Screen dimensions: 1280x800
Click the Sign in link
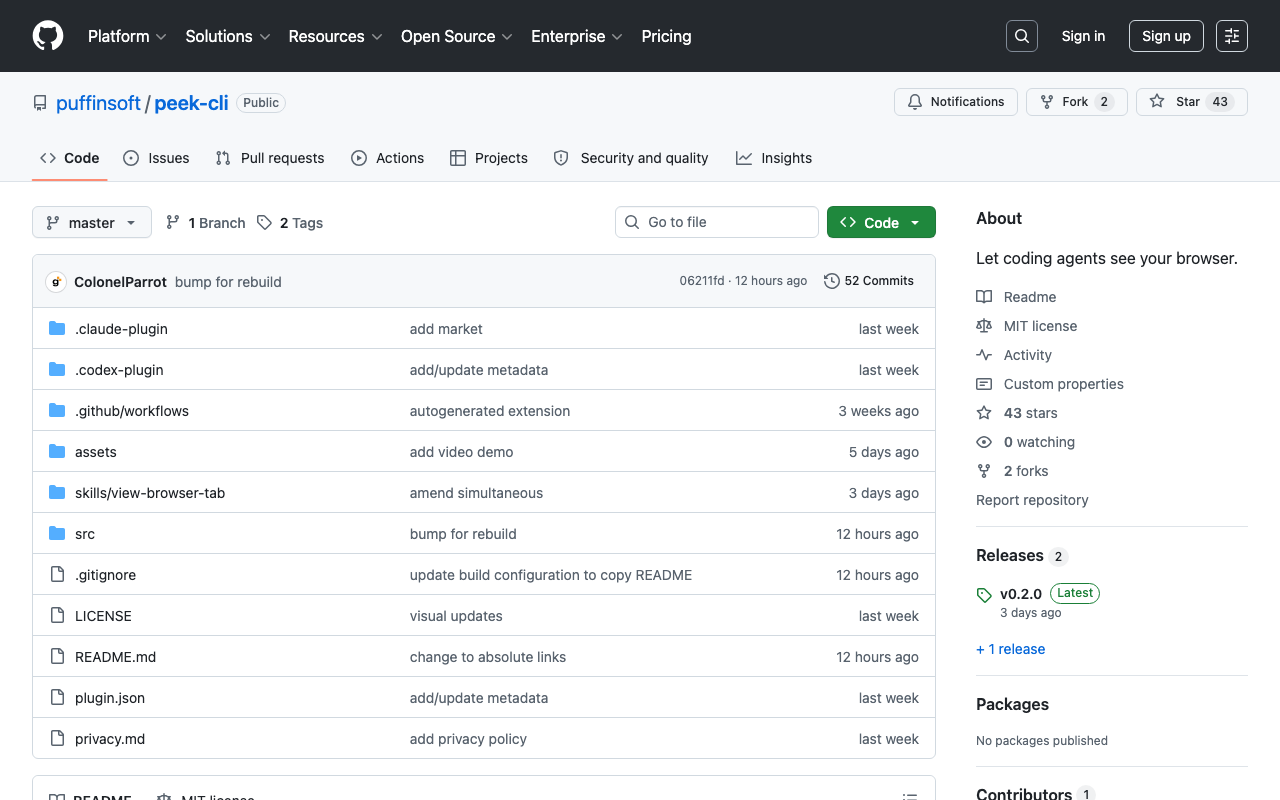(x=1083, y=36)
